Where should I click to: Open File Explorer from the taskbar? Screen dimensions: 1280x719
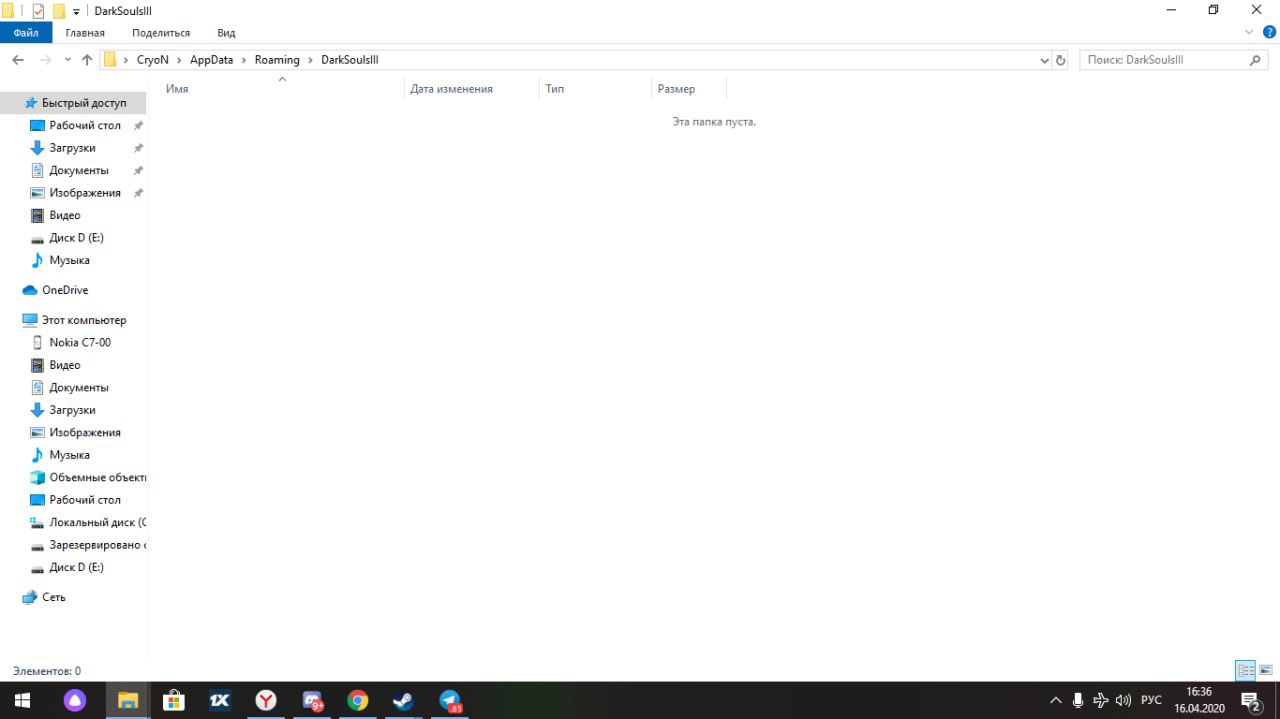[127, 700]
